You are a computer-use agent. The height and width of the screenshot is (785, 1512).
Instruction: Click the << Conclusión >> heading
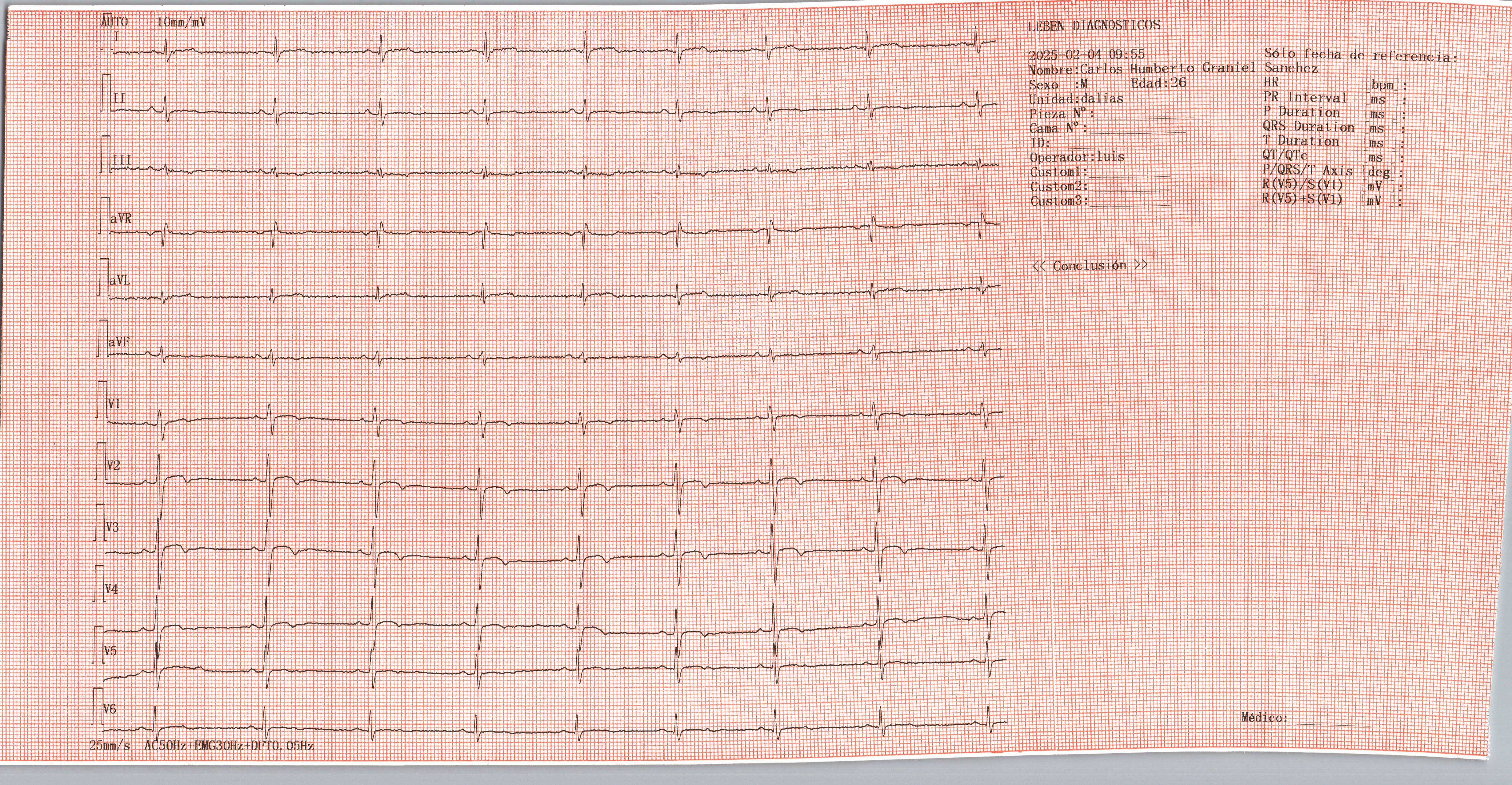coord(1090,265)
